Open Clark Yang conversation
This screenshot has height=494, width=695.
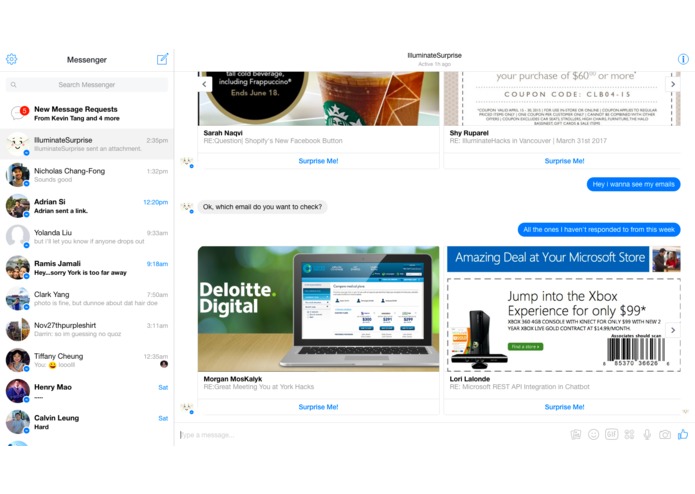[x=87, y=299]
